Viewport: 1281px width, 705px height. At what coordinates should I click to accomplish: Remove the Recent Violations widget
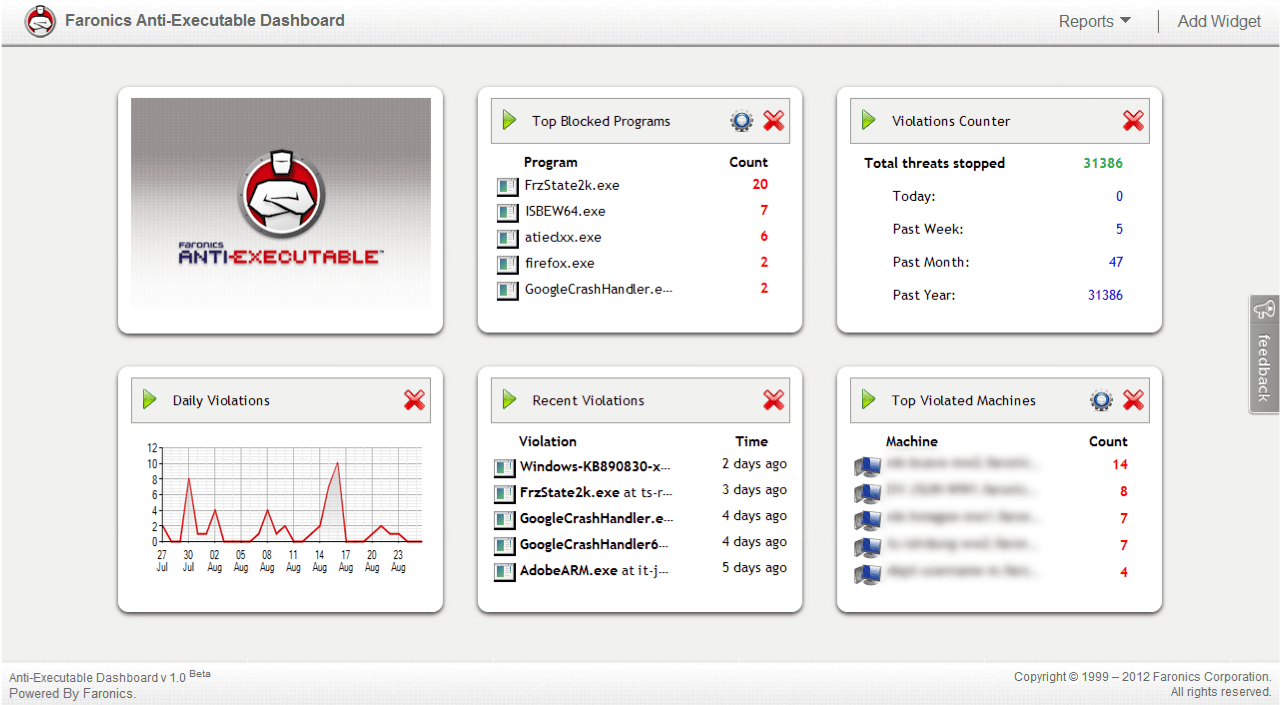coord(773,399)
